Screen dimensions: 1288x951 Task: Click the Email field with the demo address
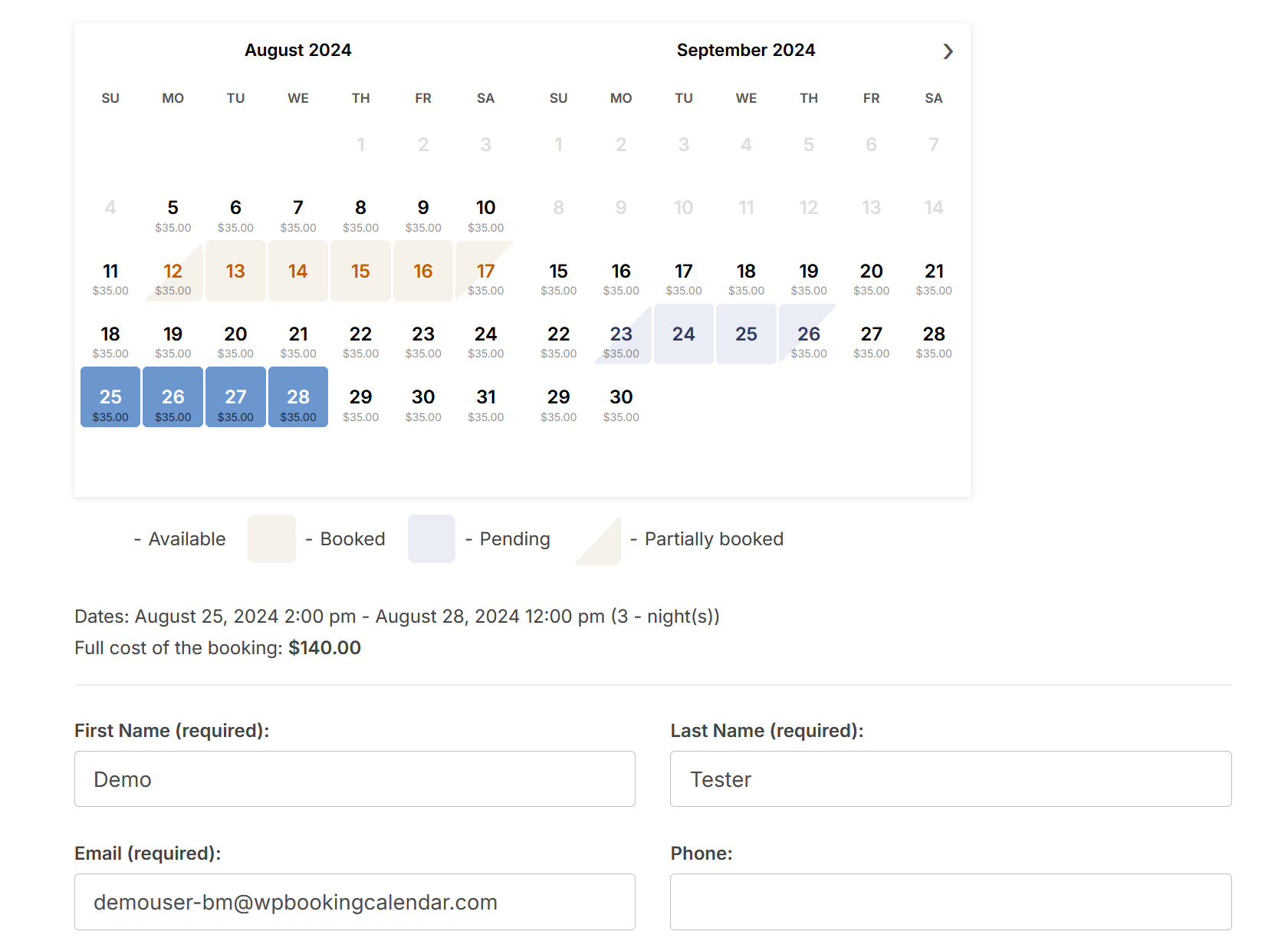[x=354, y=902]
